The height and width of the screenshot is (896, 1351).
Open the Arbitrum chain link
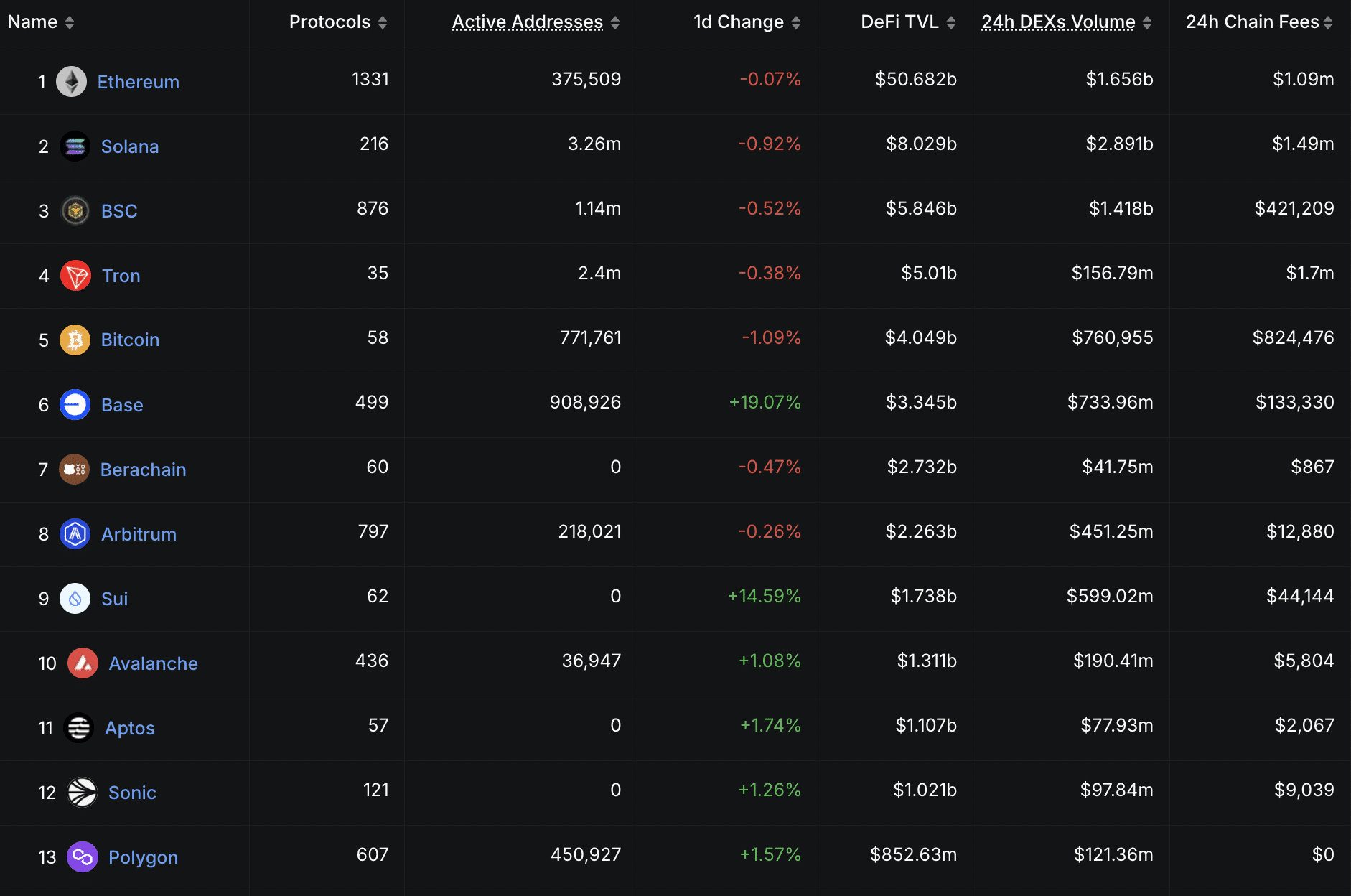(x=139, y=534)
